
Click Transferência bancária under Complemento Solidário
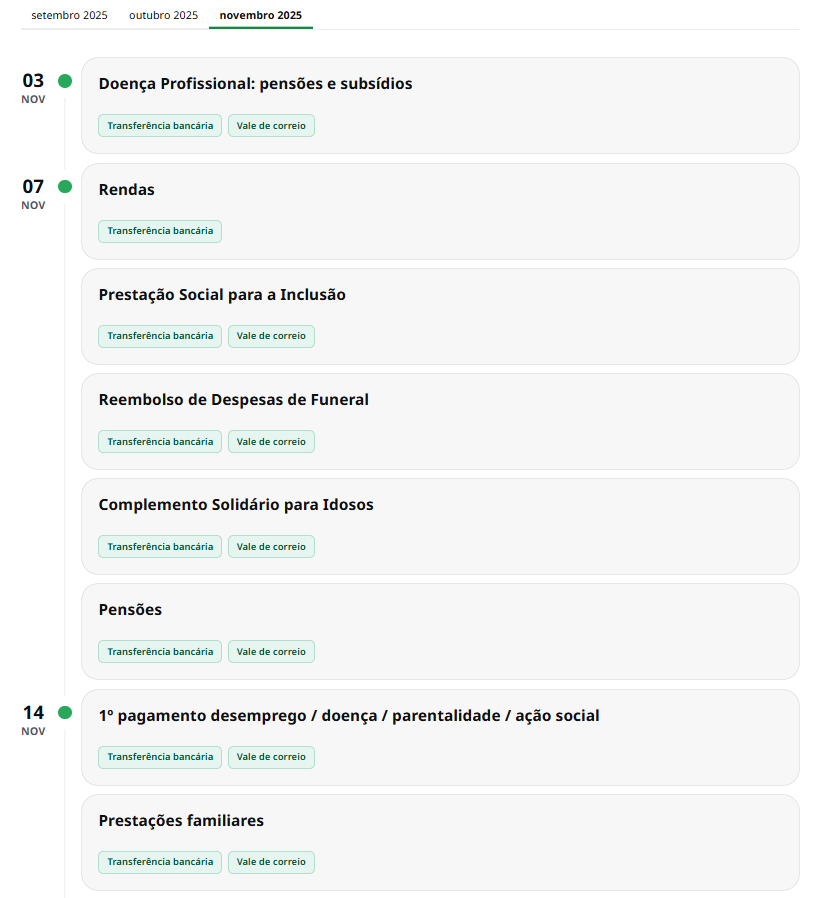tap(160, 547)
